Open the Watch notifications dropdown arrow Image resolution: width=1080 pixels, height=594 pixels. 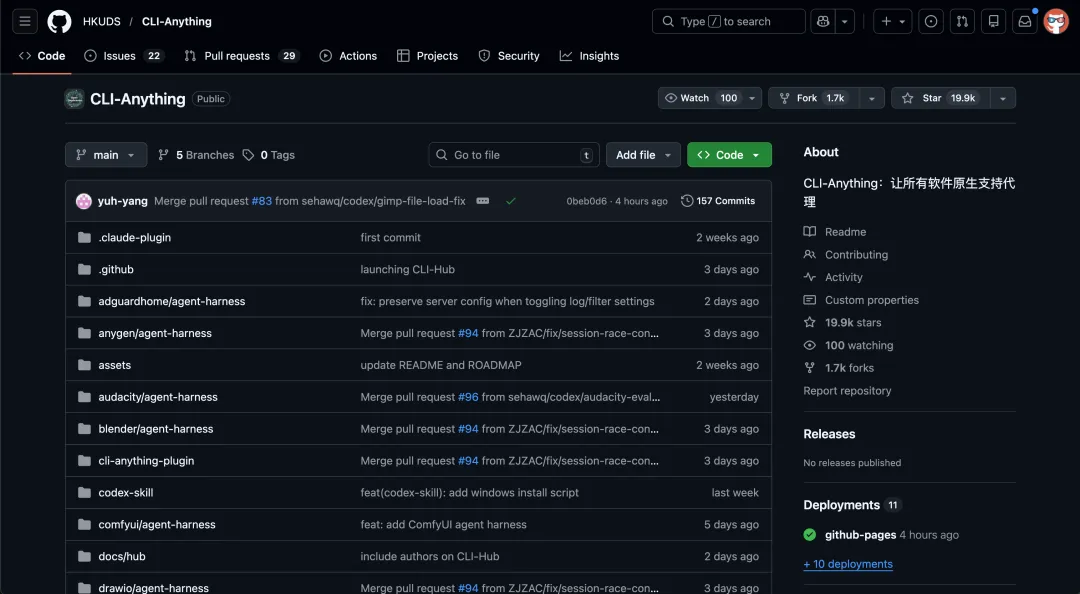pos(752,98)
